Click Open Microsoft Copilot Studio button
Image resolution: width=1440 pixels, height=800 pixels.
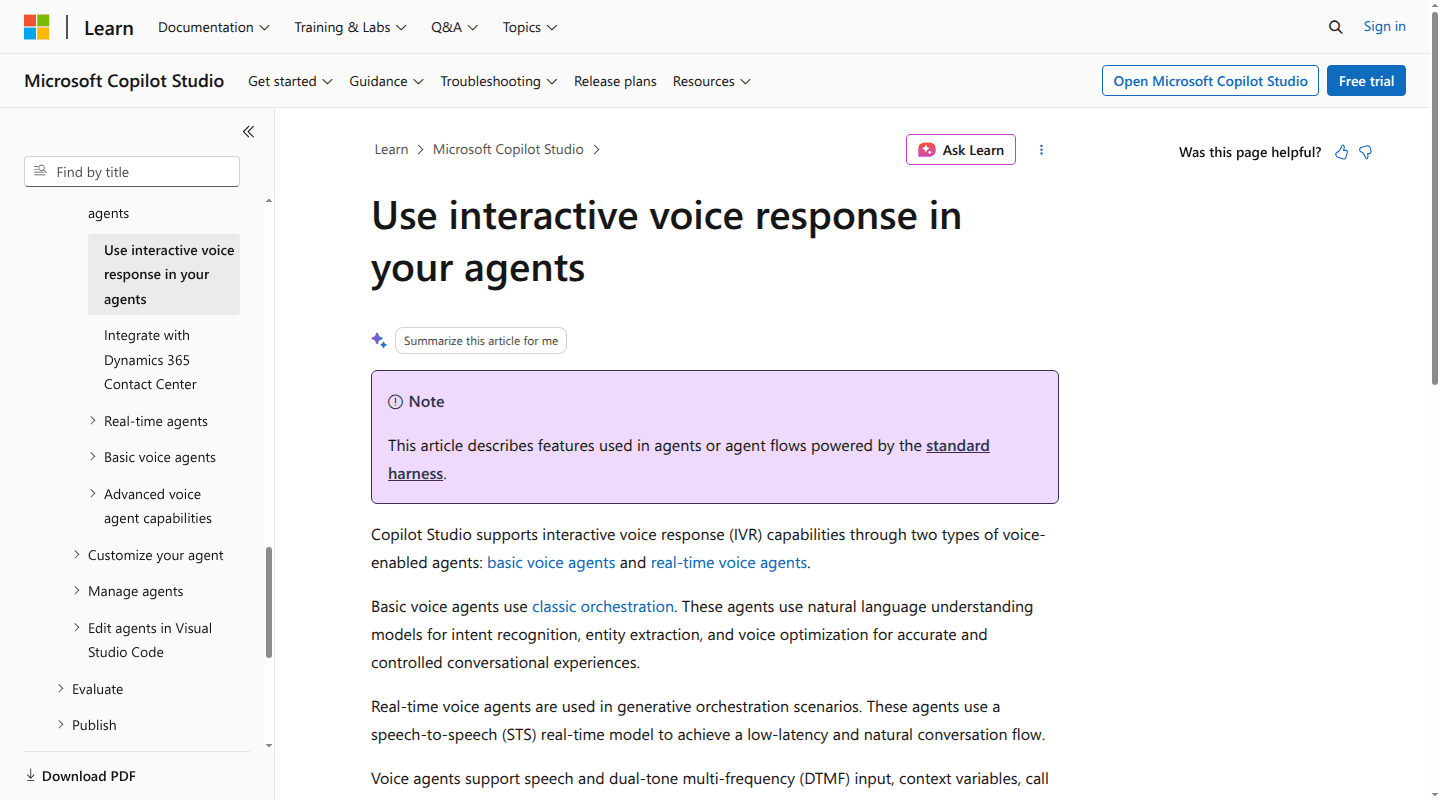(1210, 81)
